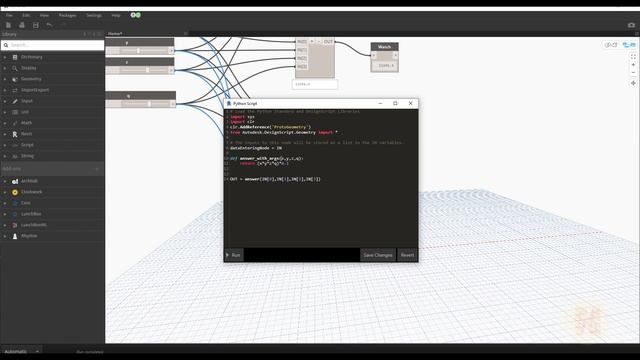Open the File menu
Image resolution: width=640 pixels, height=360 pixels.
[x=9, y=15]
